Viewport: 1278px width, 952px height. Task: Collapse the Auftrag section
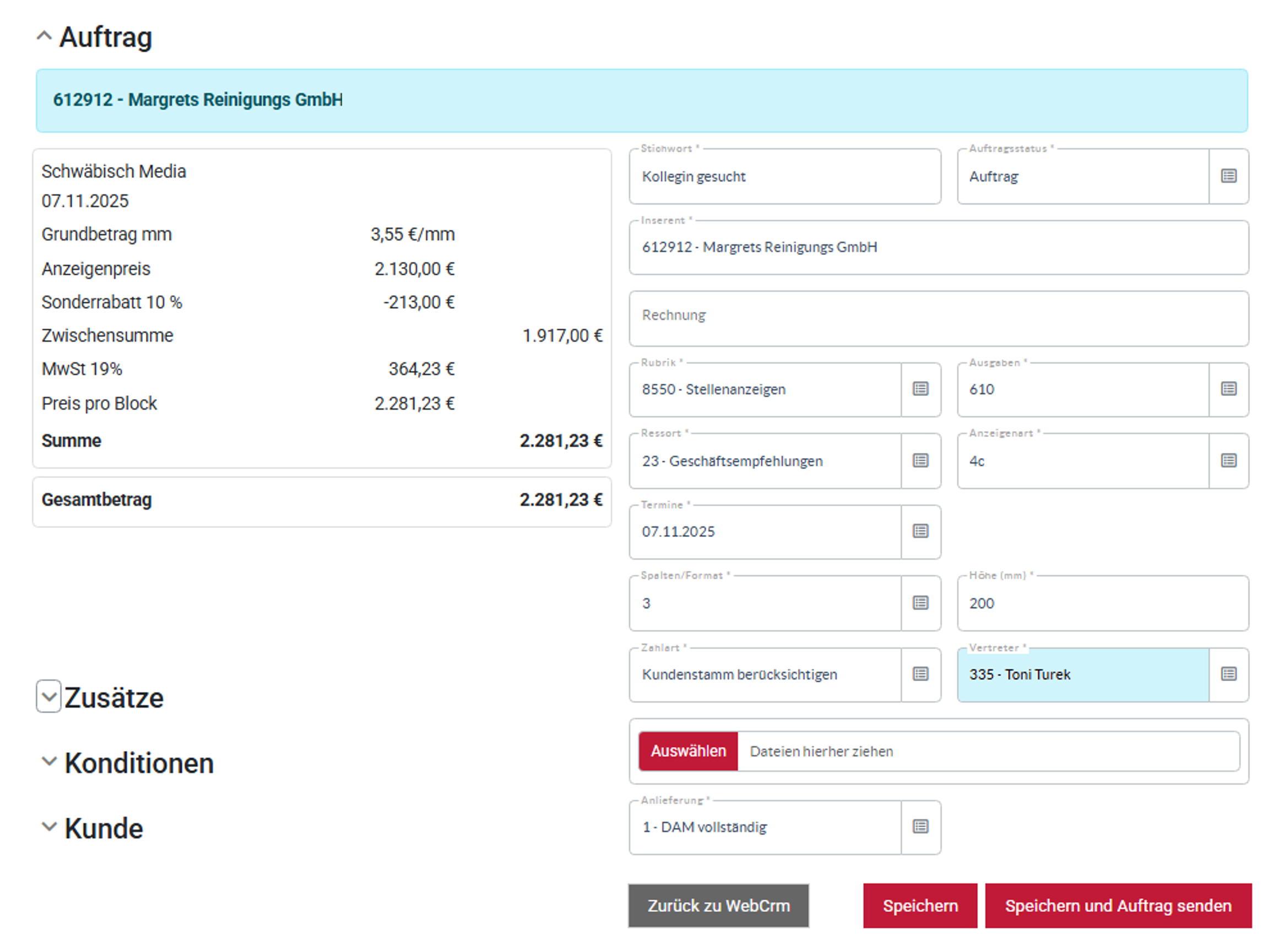tap(45, 36)
